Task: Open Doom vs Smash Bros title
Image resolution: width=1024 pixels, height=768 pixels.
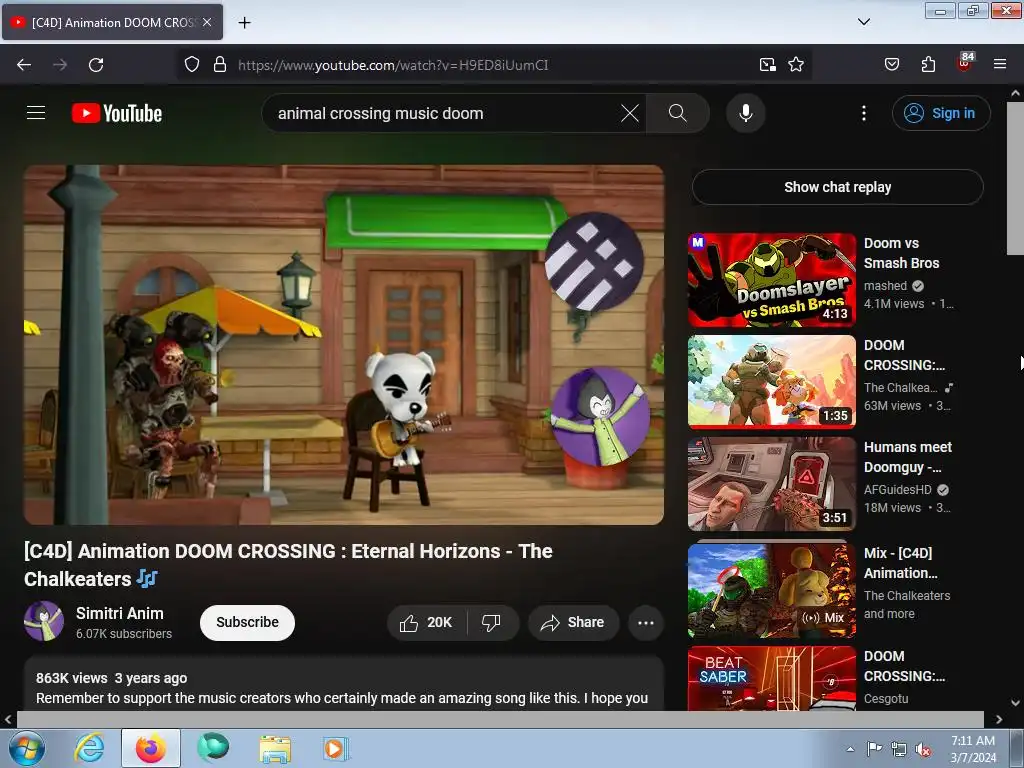Action: point(901,253)
